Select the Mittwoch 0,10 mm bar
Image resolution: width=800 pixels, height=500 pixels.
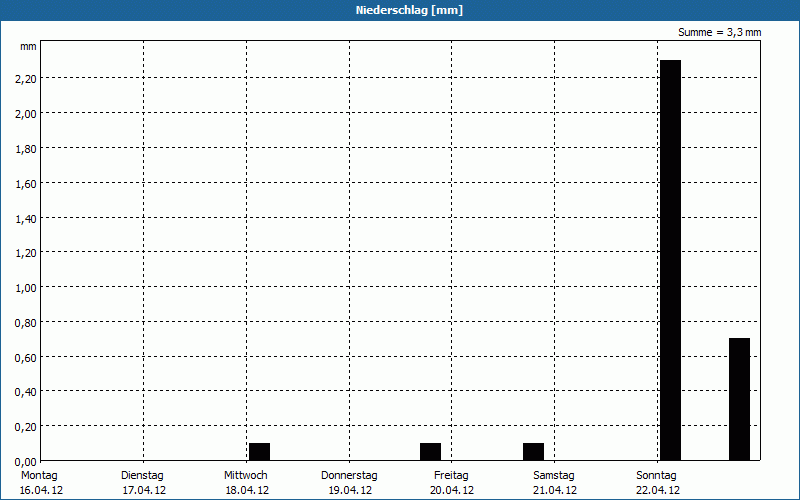(x=259, y=452)
